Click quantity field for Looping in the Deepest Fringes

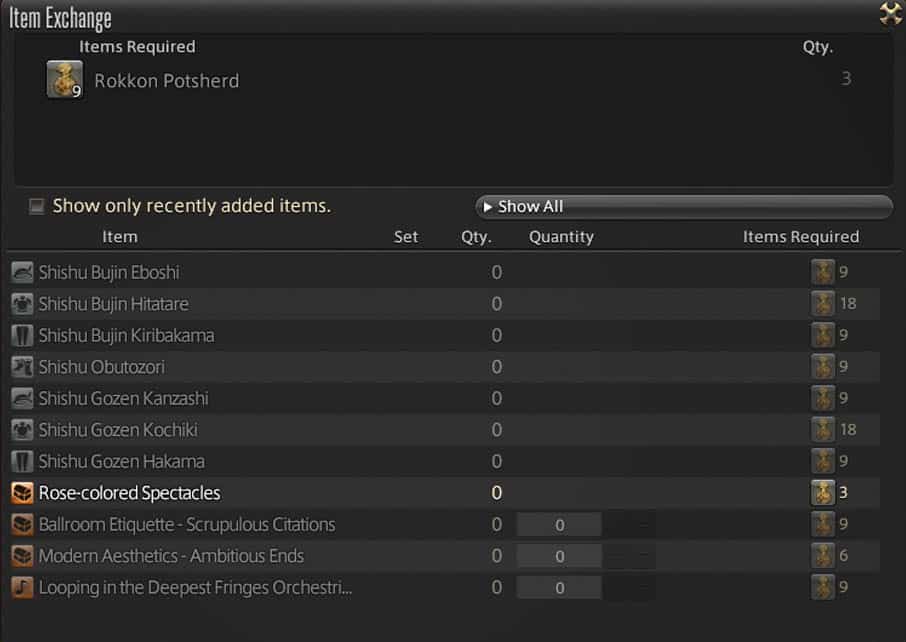click(559, 588)
